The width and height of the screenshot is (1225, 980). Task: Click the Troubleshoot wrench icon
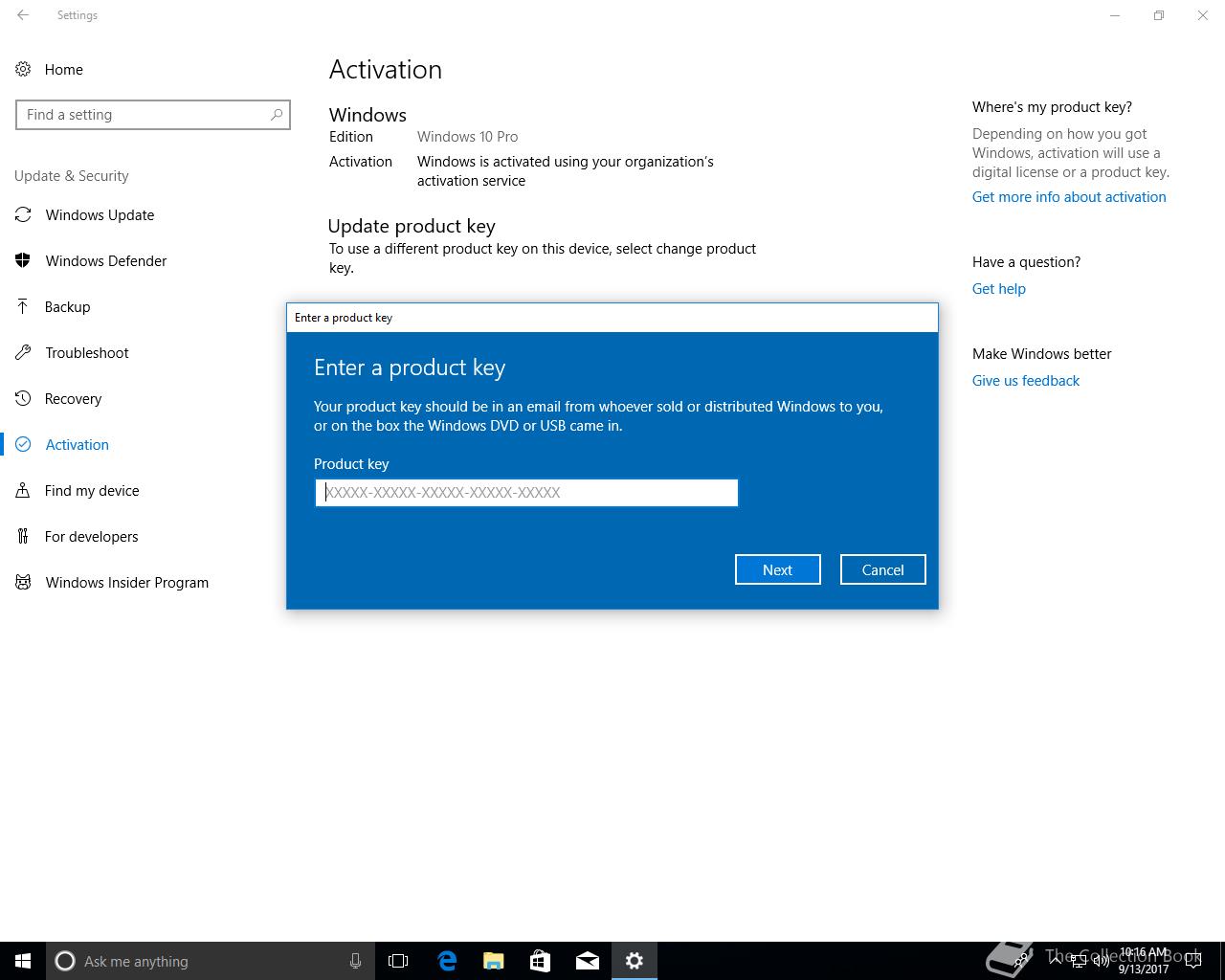click(x=23, y=352)
